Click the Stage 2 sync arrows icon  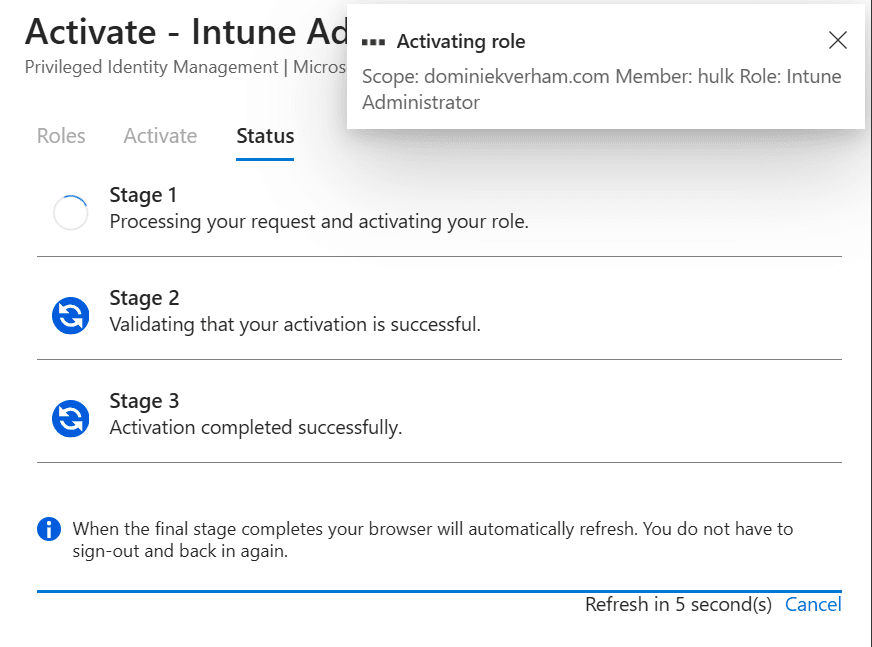point(70,315)
